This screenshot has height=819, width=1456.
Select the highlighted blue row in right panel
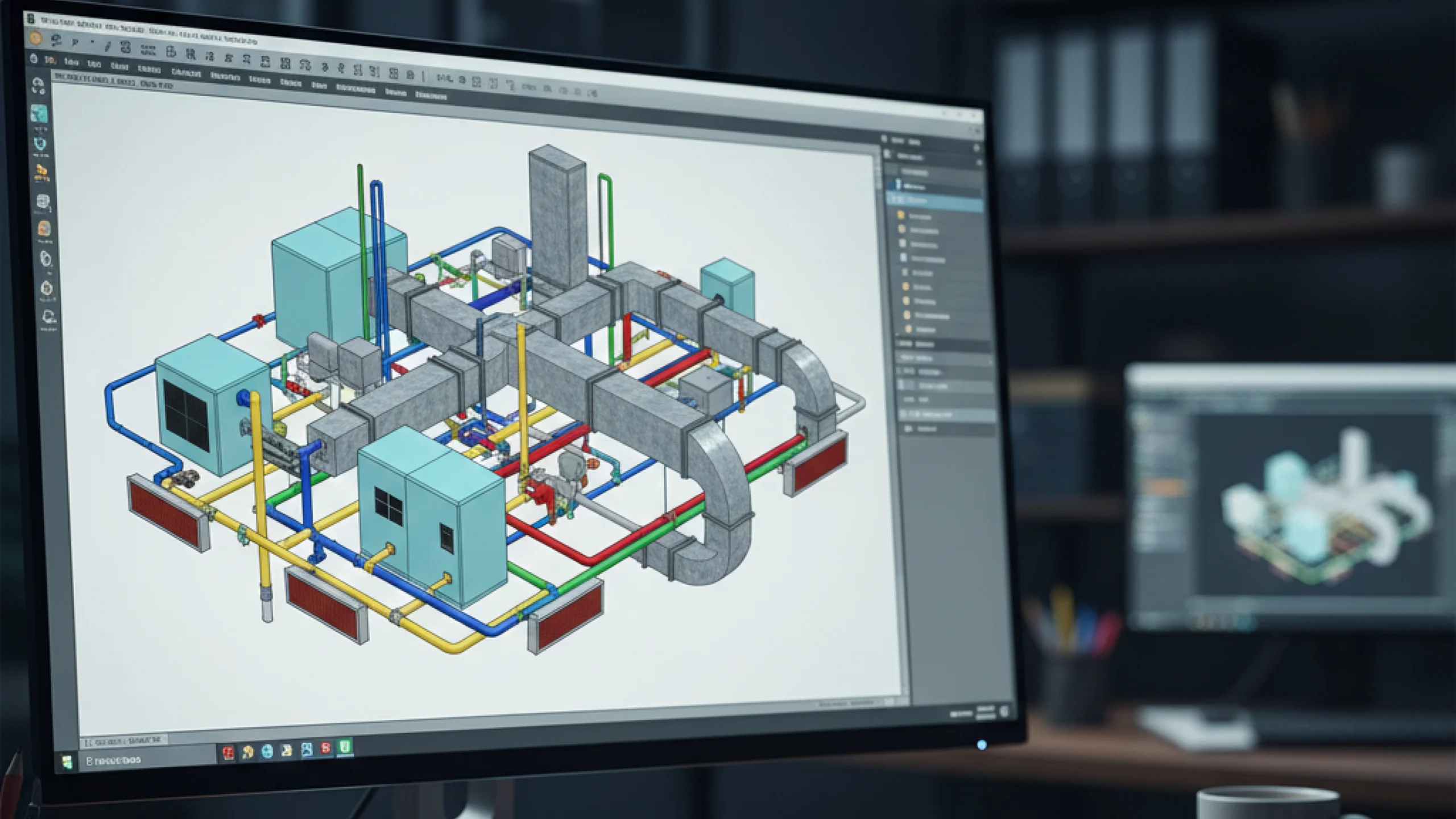coord(936,201)
